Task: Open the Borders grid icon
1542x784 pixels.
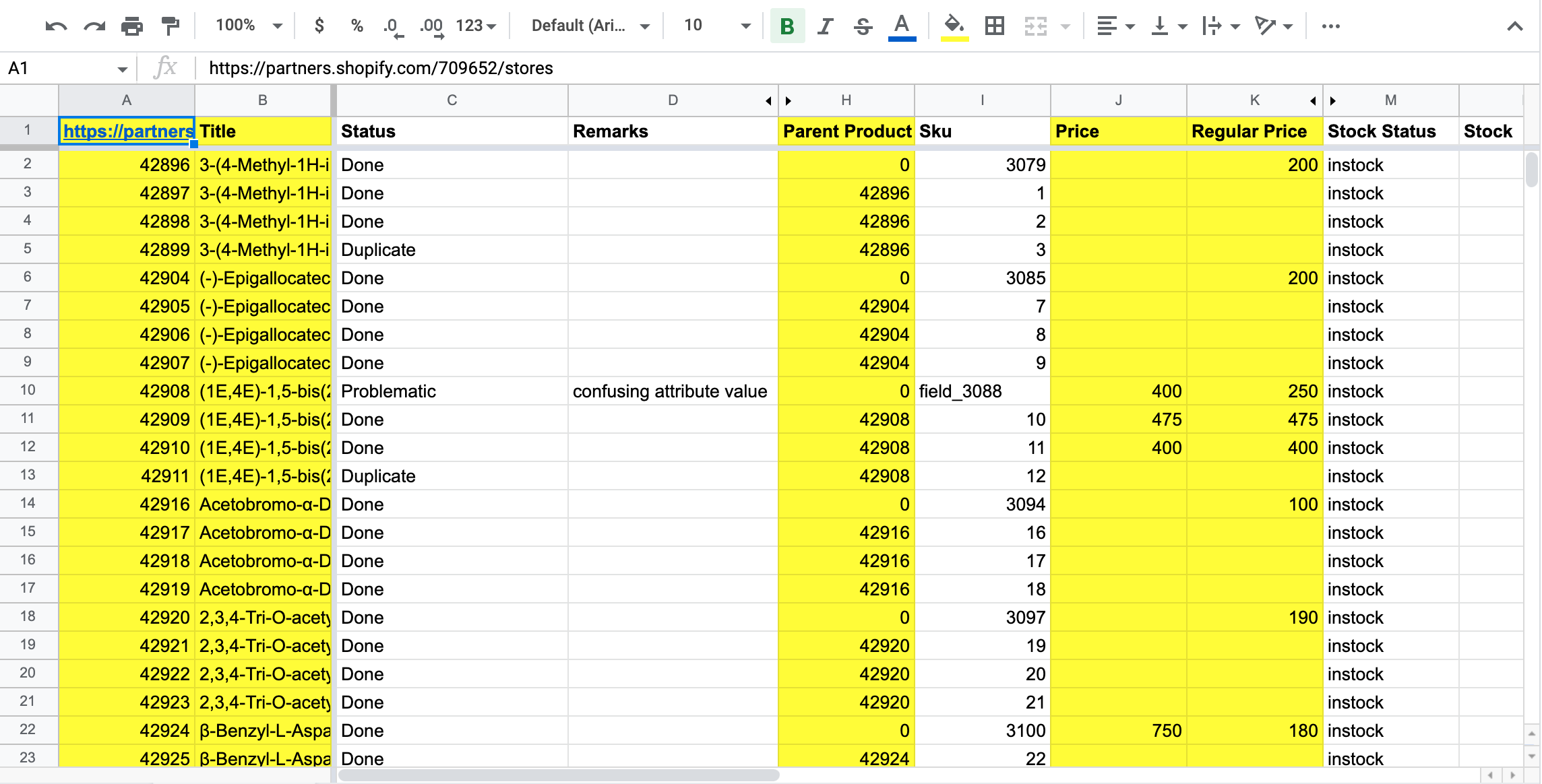Action: (x=995, y=26)
